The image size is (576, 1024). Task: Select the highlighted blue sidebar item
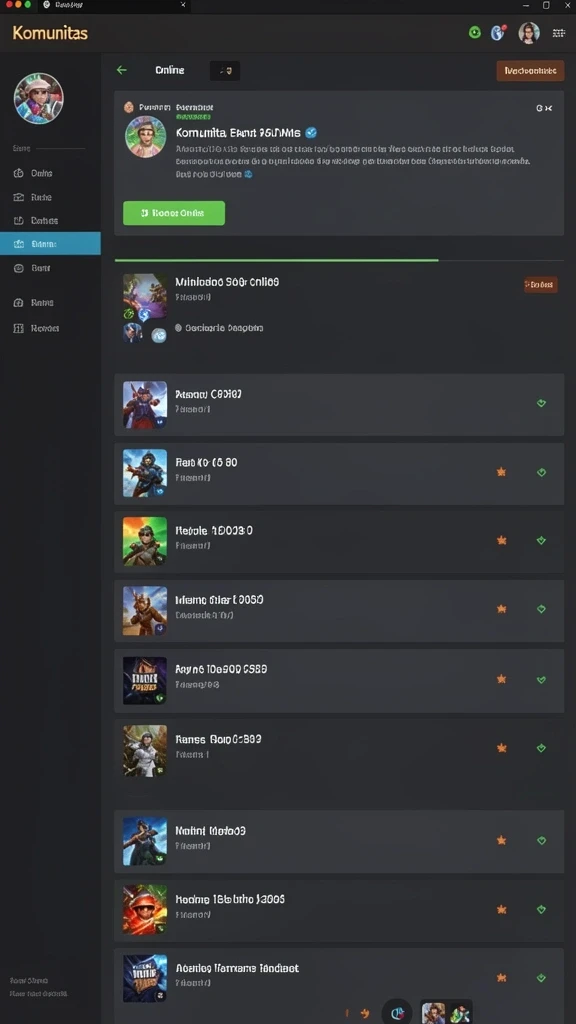tap(50, 244)
